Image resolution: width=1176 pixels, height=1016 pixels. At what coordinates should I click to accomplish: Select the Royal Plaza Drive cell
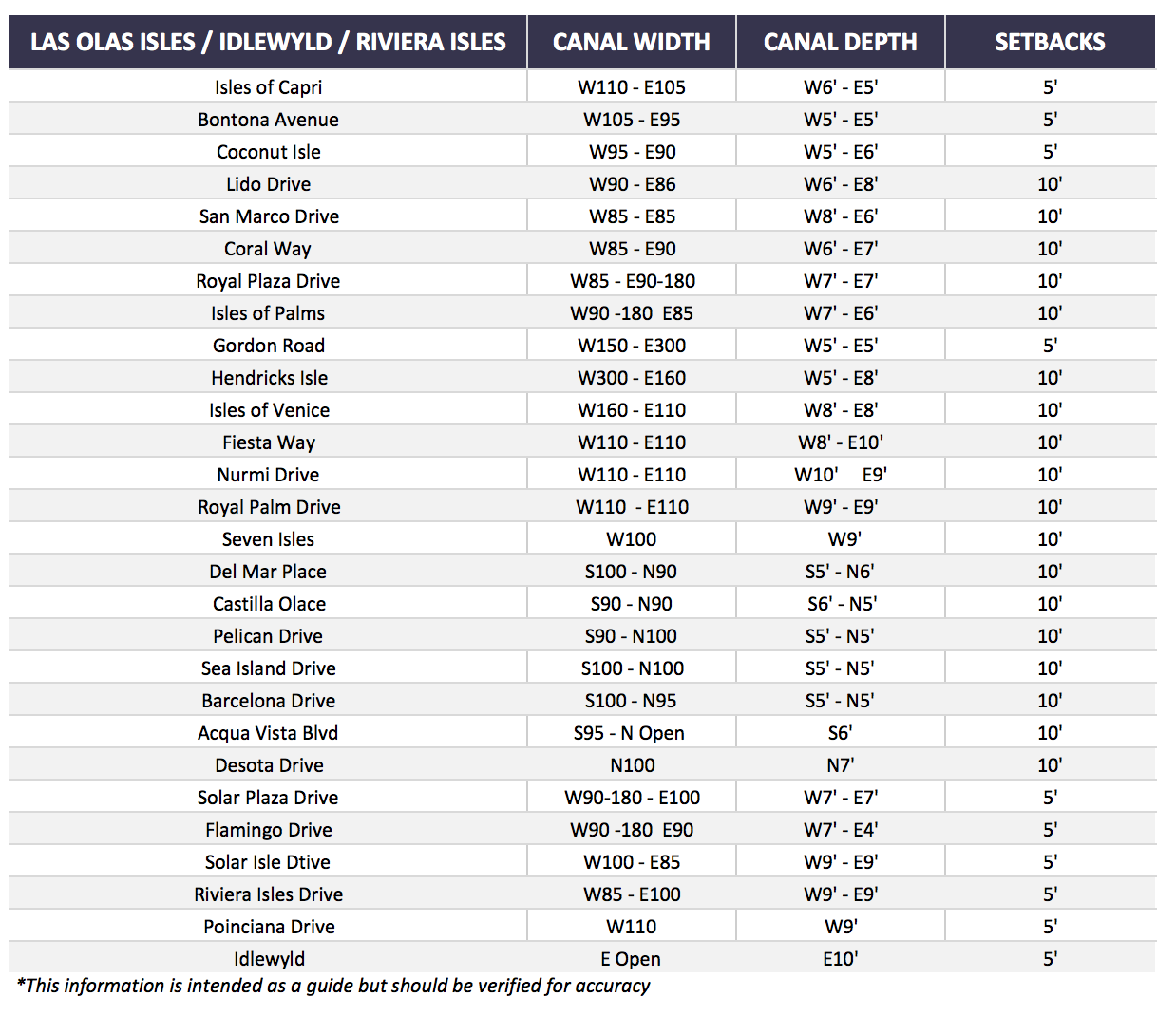(x=268, y=281)
